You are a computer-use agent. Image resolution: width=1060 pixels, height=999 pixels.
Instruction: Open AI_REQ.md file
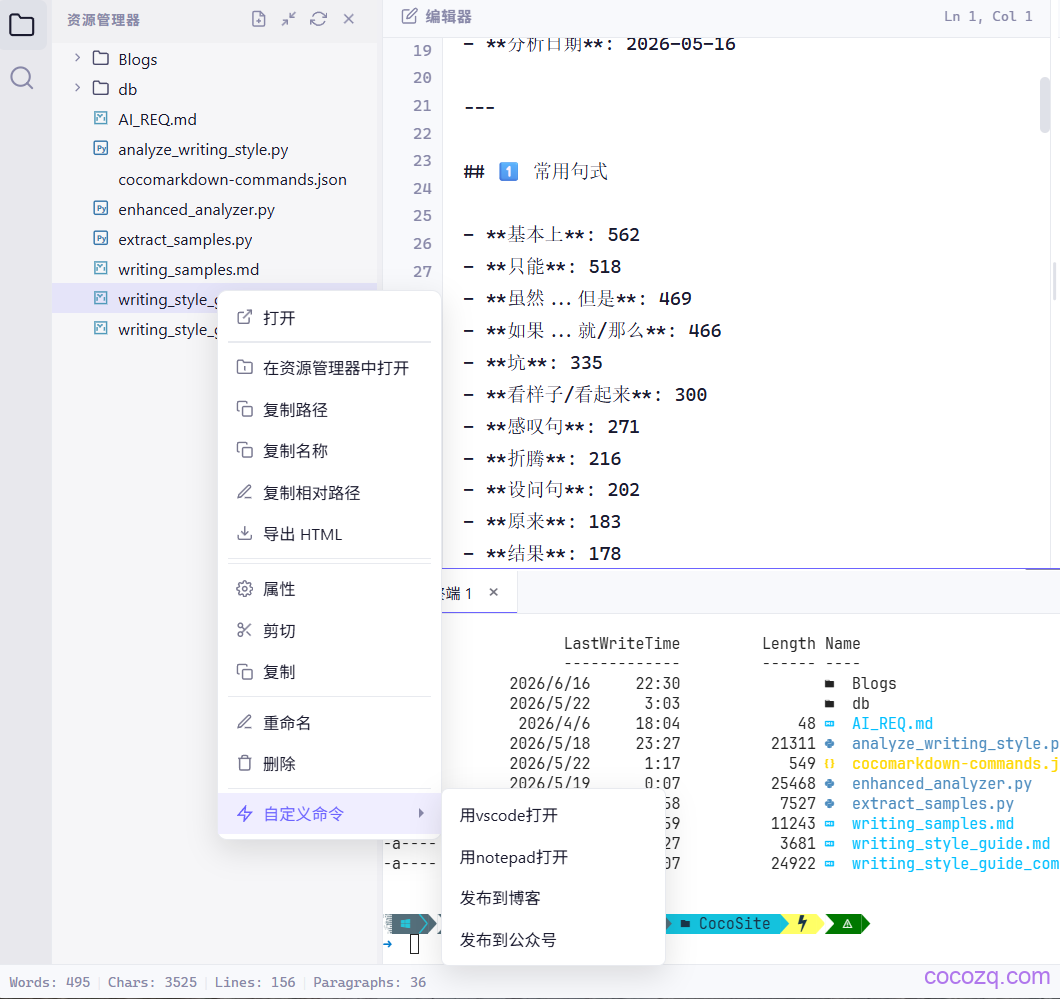tap(215, 120)
